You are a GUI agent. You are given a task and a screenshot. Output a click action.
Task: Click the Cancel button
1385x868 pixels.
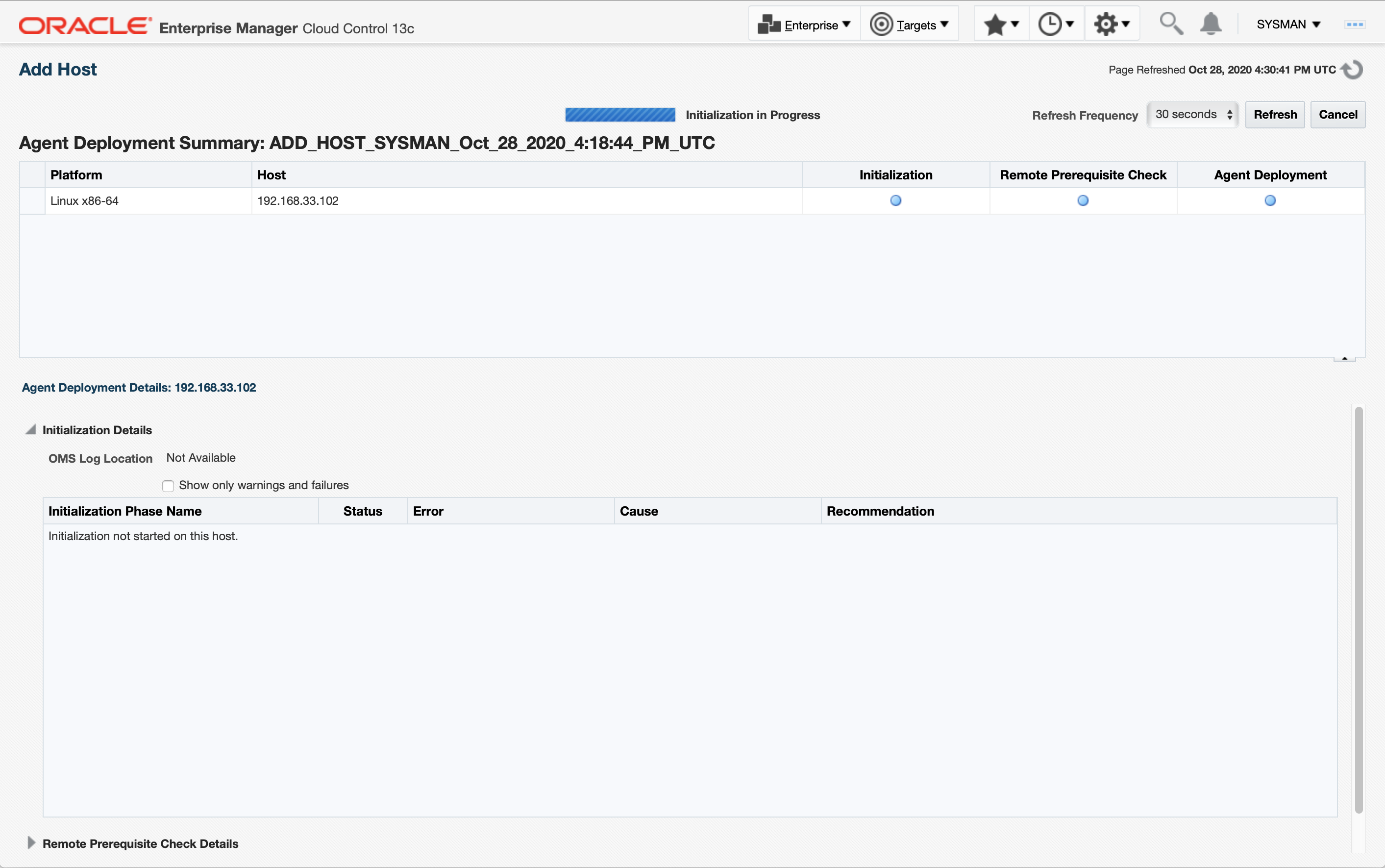tap(1337, 115)
